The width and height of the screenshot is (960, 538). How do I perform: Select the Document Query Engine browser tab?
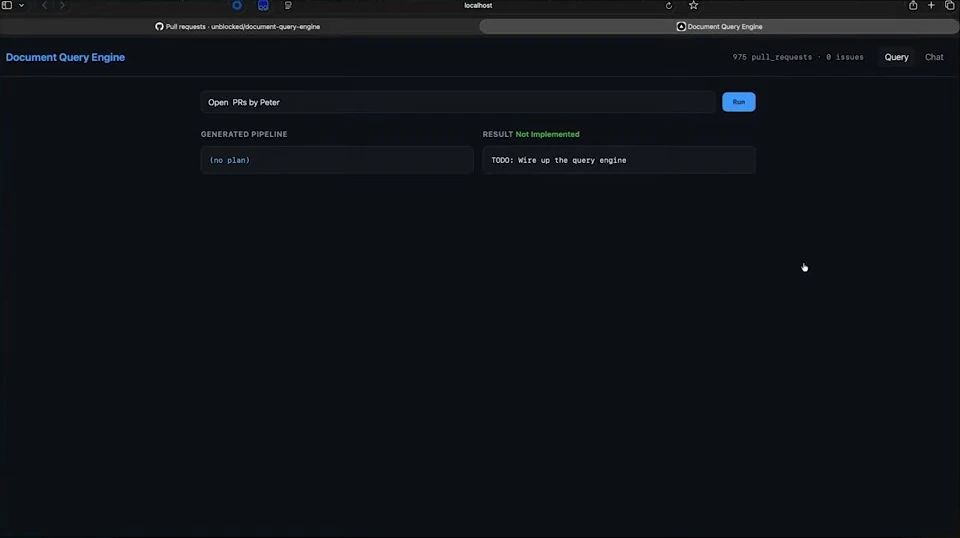coord(719,26)
